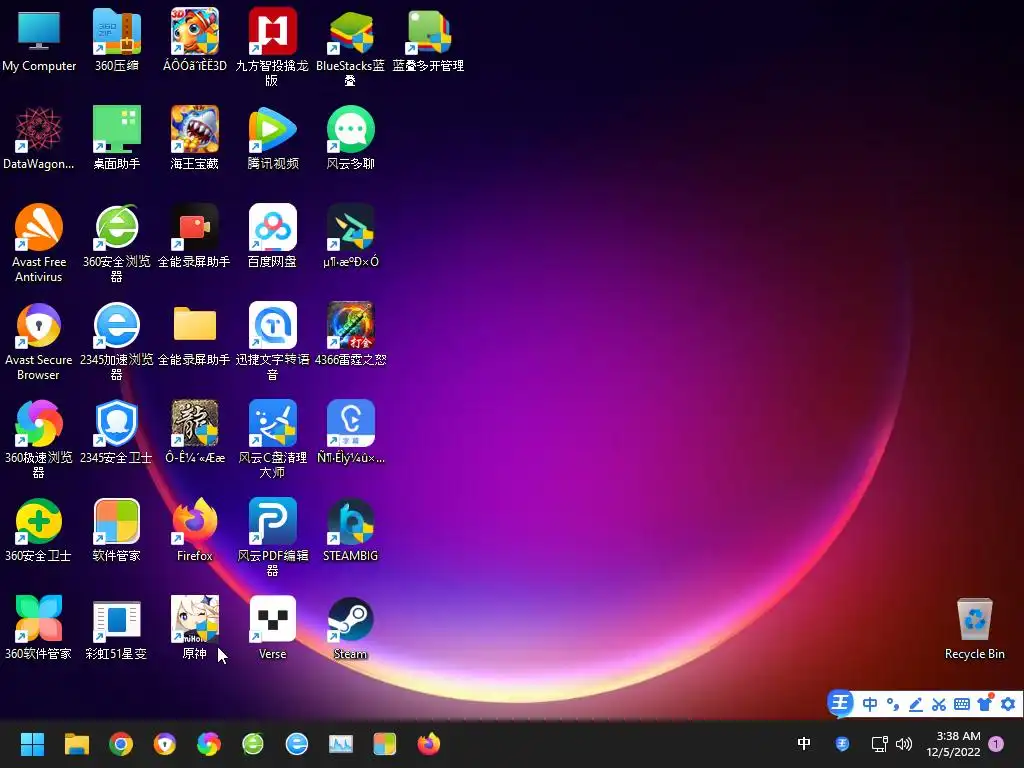The image size is (1024, 768).
Task: Open the Recycle Bin
Action: [974, 628]
